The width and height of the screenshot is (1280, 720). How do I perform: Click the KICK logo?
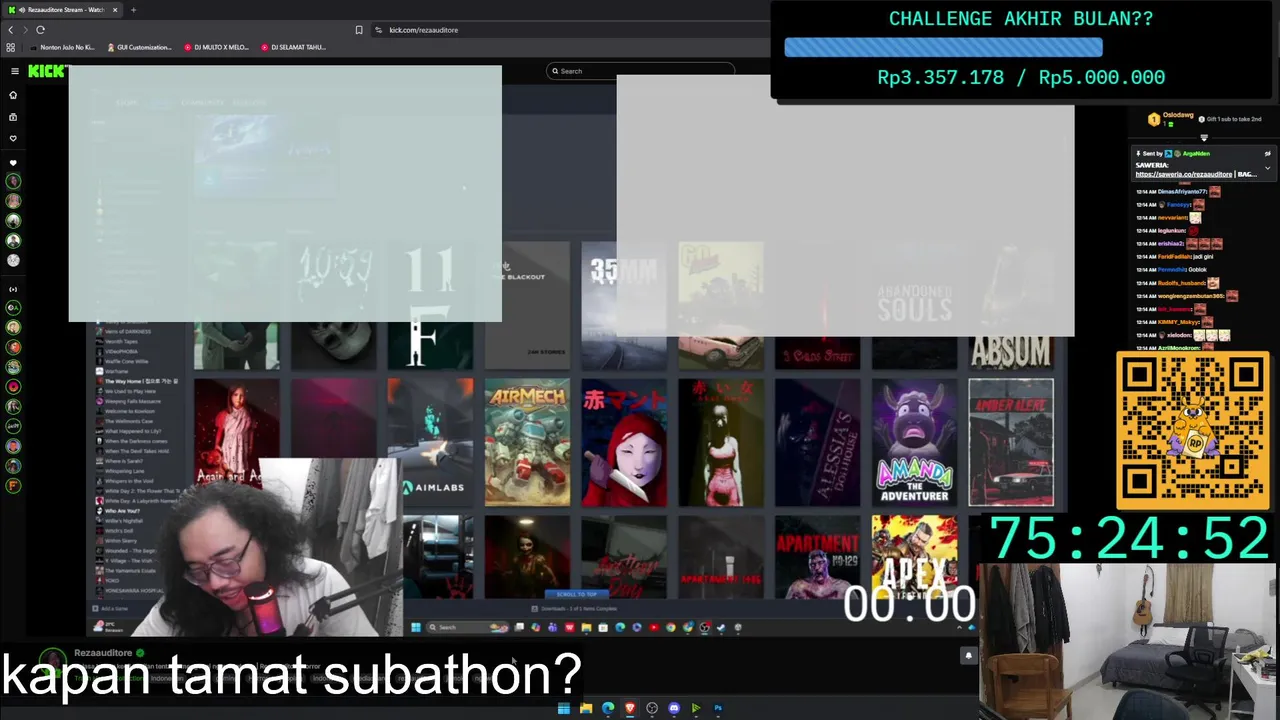(48, 71)
